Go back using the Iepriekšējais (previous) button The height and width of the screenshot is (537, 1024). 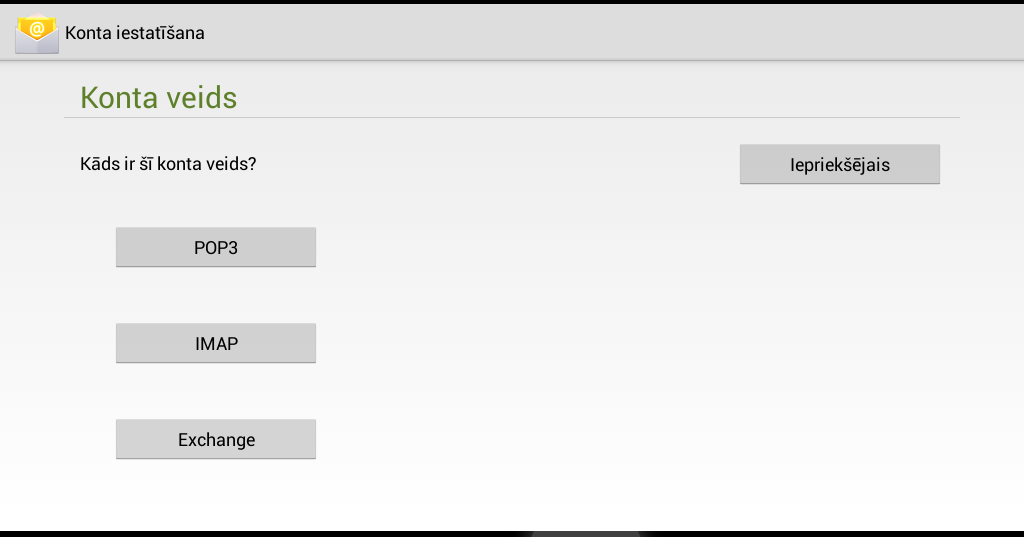839,165
